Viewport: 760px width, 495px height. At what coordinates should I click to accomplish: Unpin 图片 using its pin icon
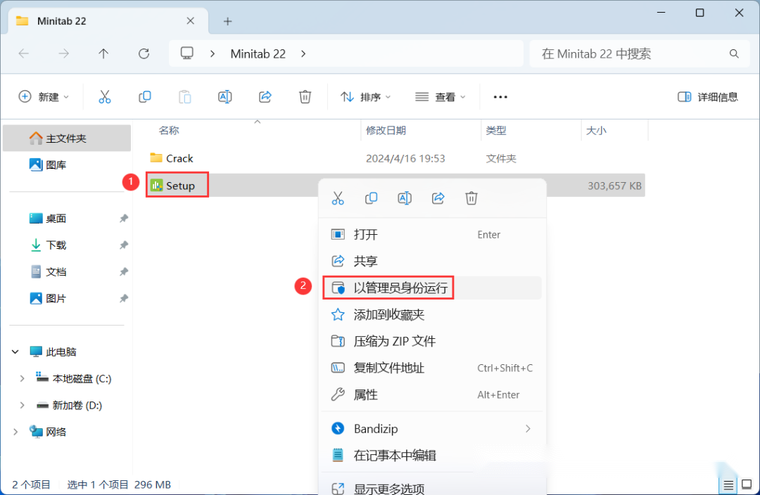(x=124, y=299)
